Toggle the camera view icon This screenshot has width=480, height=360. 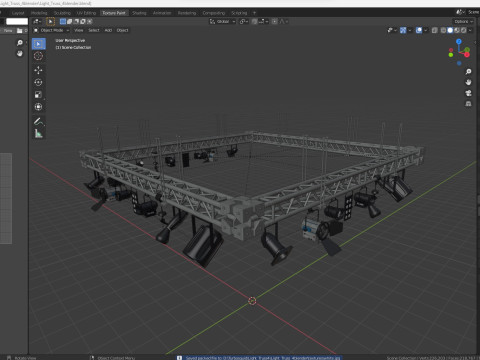click(x=468, y=93)
